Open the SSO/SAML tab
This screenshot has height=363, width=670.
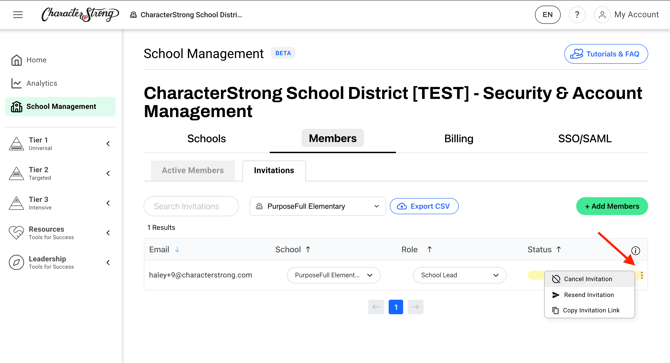(x=585, y=139)
